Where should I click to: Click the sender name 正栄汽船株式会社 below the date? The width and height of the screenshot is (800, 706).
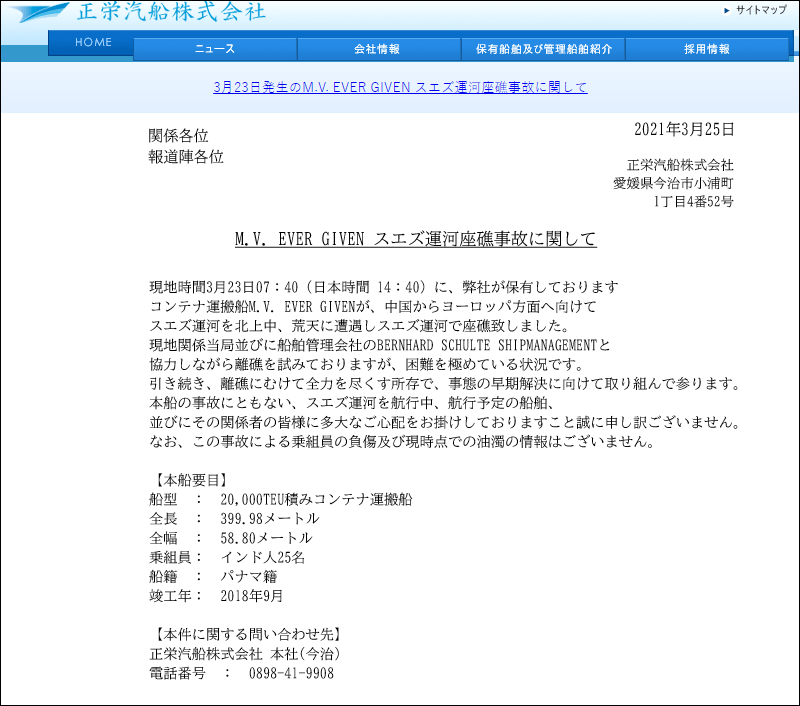pyautogui.click(x=680, y=165)
